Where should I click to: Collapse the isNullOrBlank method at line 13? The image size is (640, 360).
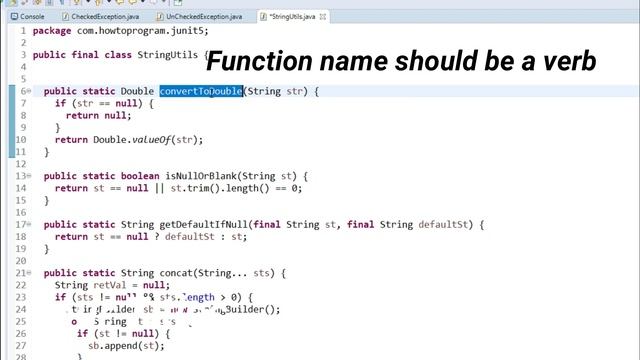tap(29, 176)
